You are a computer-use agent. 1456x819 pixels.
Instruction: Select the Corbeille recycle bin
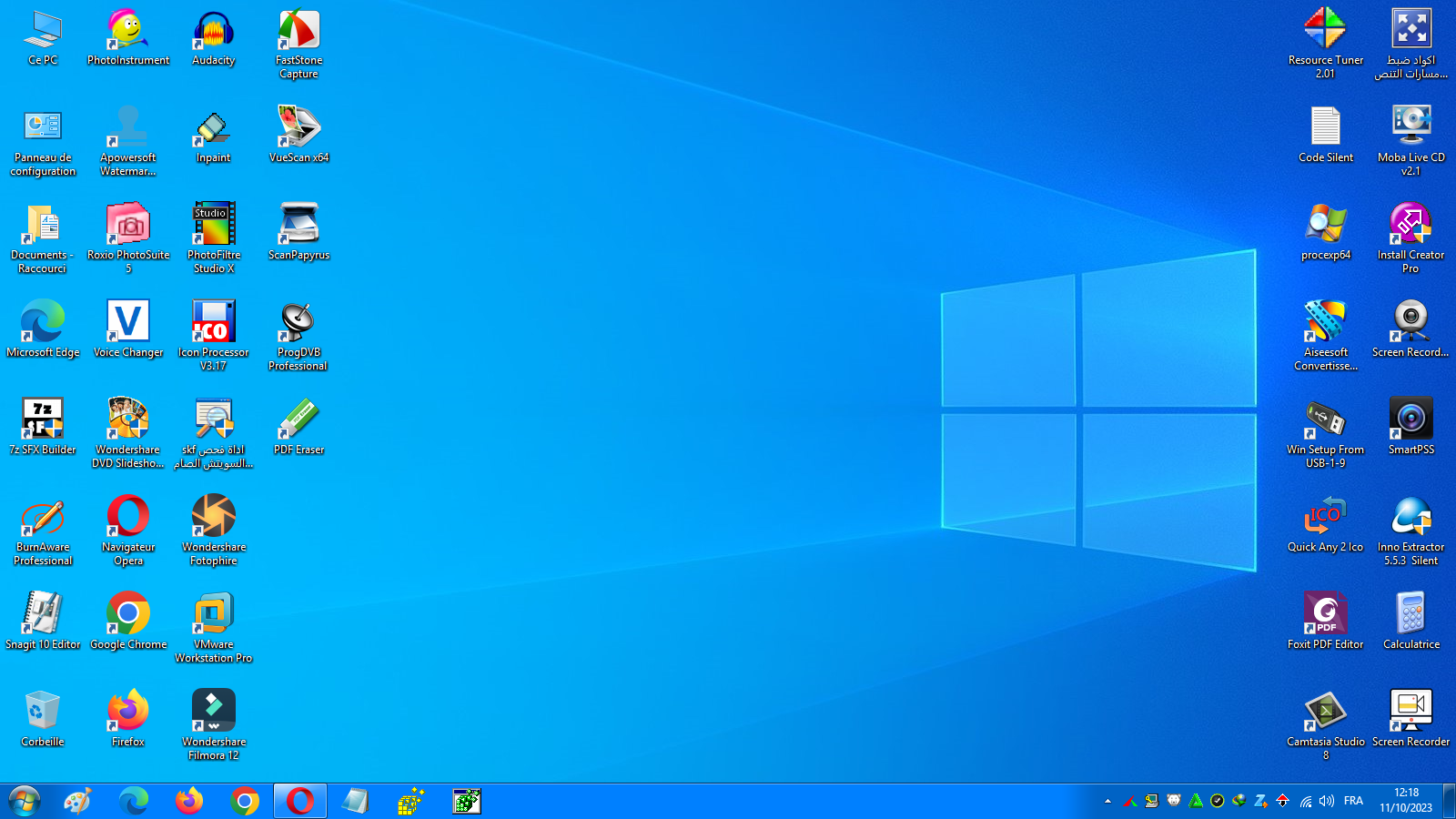(x=43, y=720)
